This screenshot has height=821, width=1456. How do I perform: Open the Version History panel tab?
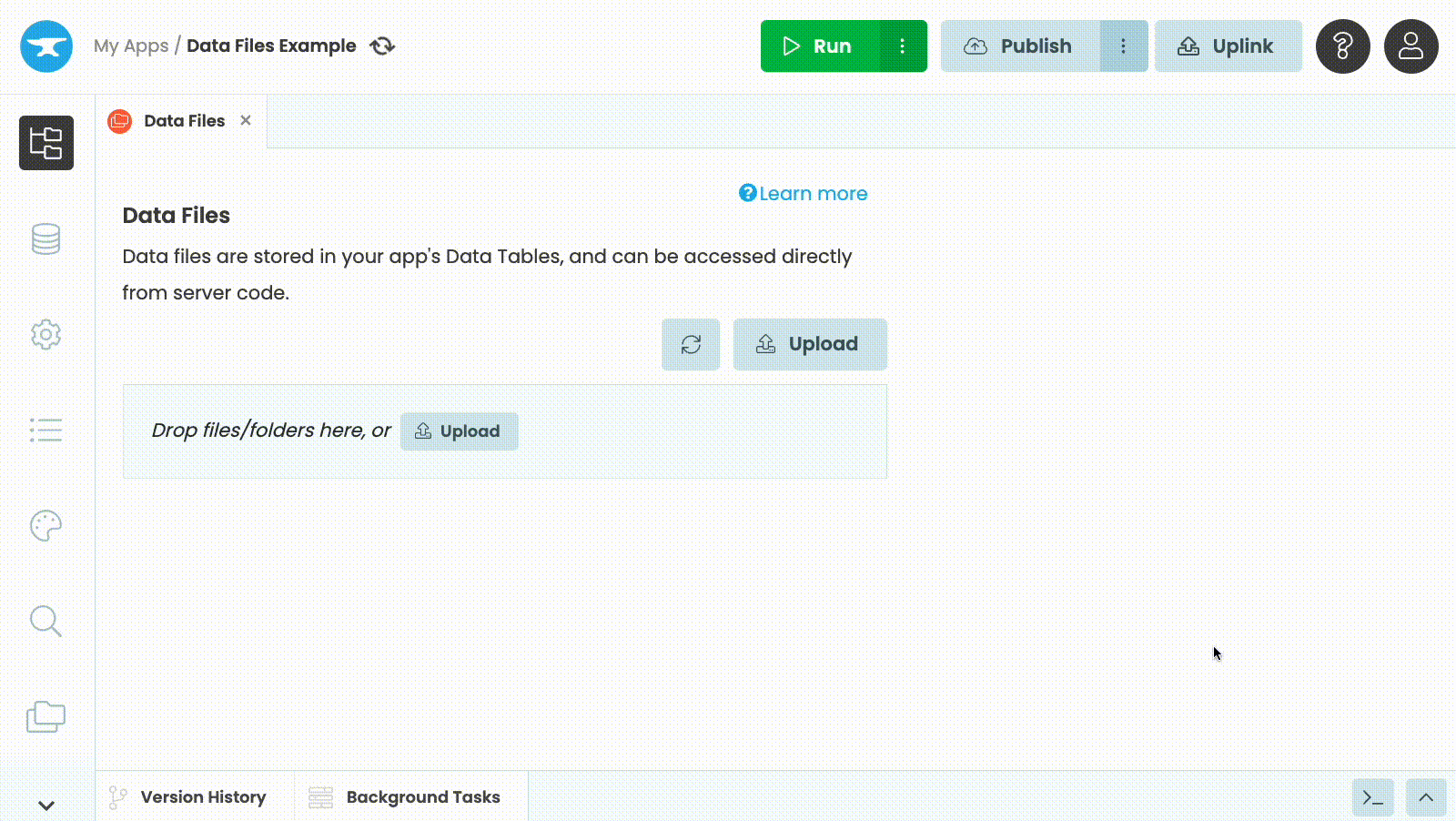188,796
